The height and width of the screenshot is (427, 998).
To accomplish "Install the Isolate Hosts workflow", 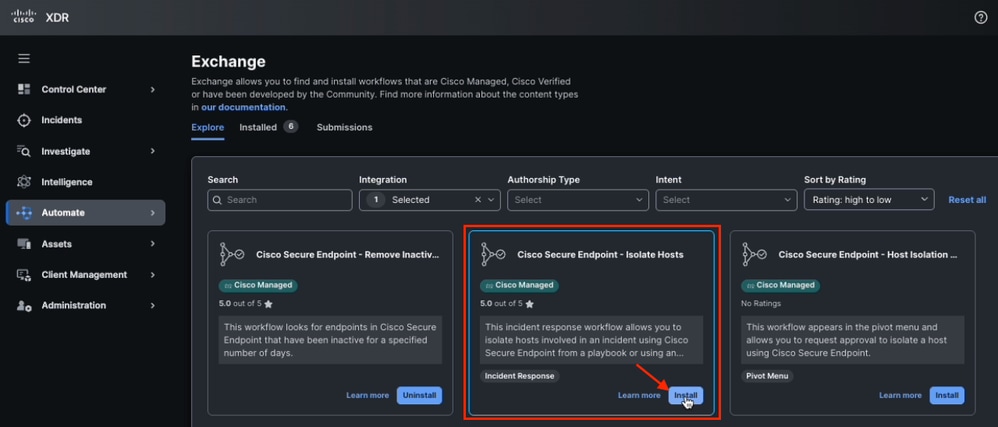I will (685, 395).
